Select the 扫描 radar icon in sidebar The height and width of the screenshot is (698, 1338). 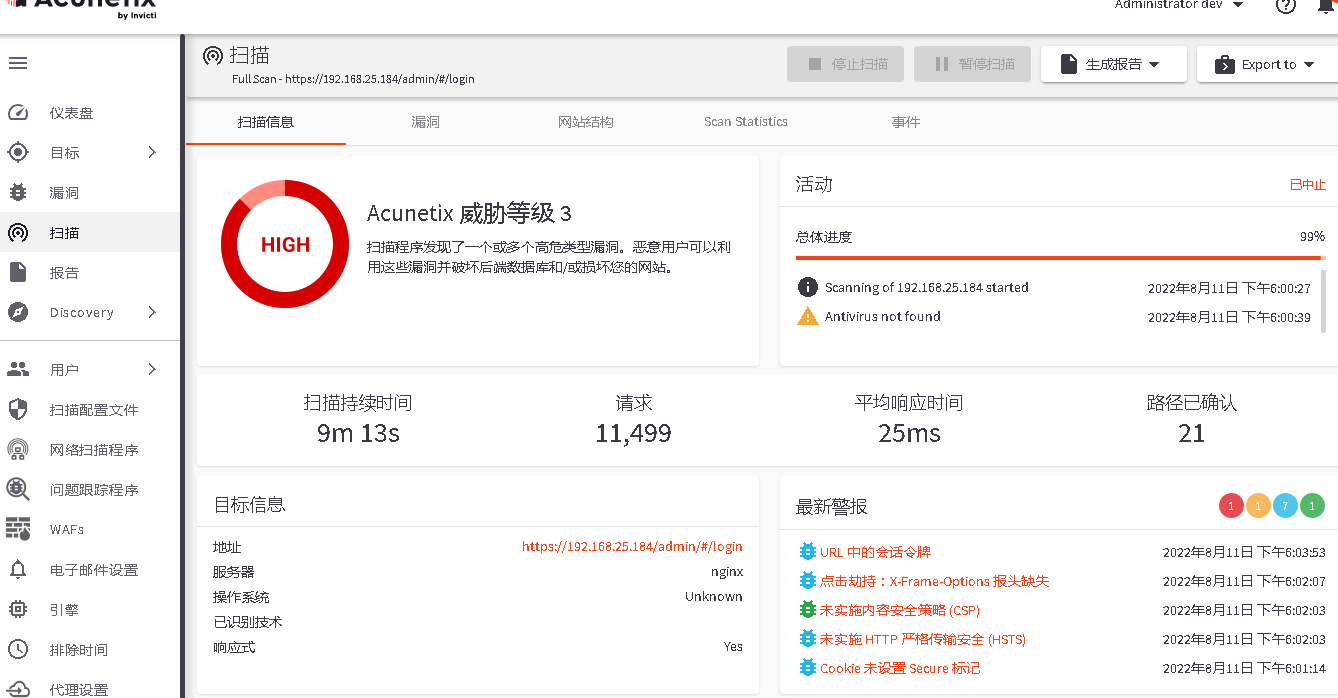(18, 233)
